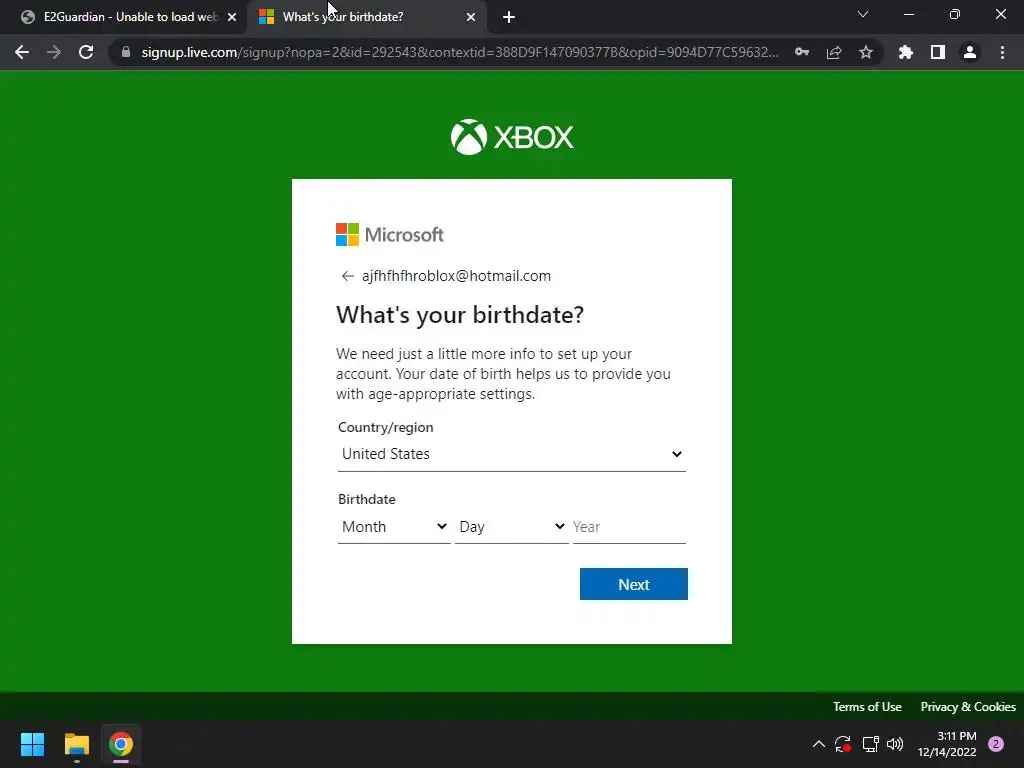Open the saved passwords key icon
This screenshot has height=768, width=1024.
(802, 52)
